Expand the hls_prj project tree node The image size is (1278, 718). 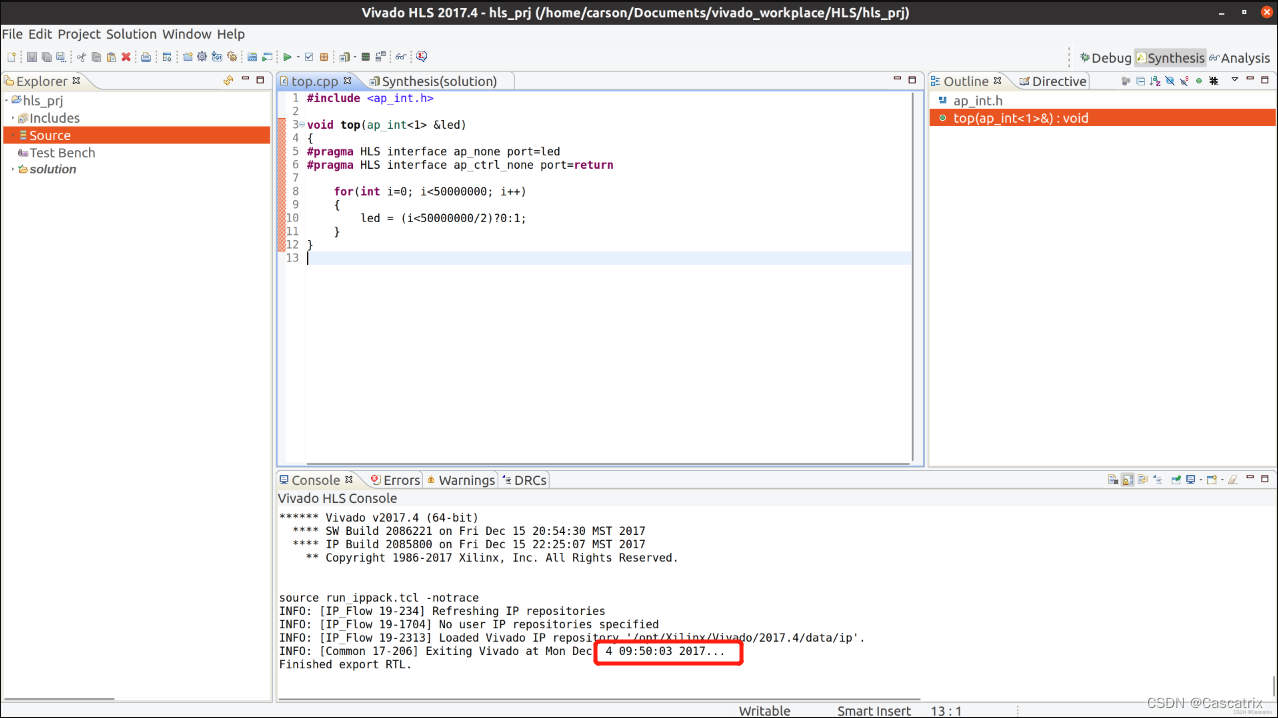pos(7,100)
